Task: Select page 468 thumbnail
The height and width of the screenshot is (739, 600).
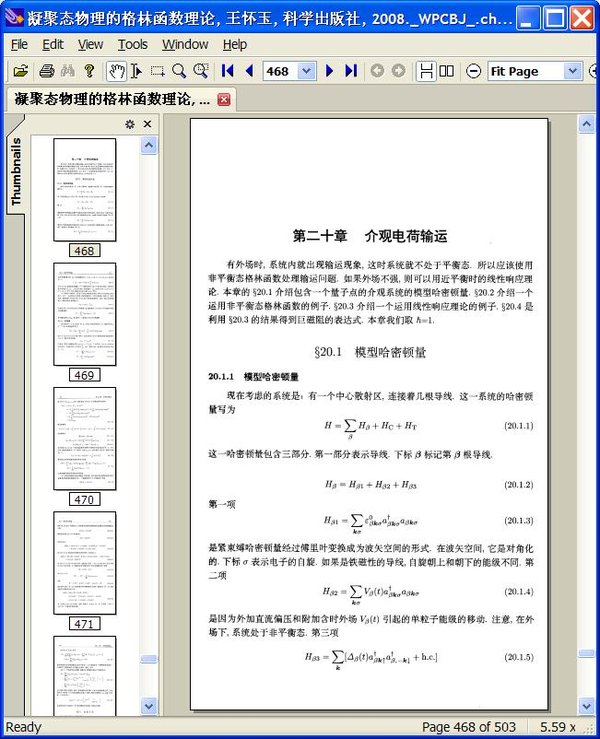Action: coord(85,189)
